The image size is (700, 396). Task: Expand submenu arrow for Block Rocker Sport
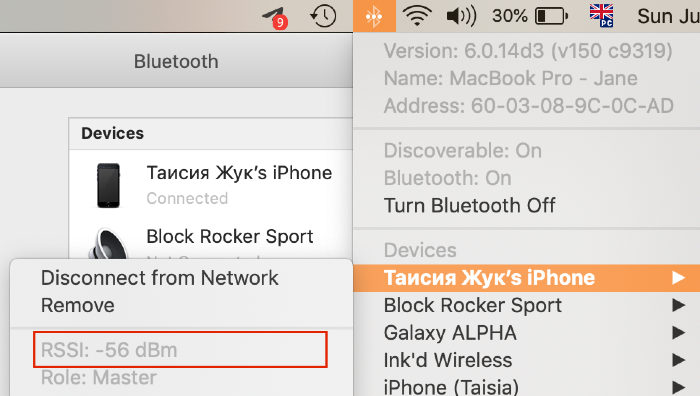coord(678,305)
